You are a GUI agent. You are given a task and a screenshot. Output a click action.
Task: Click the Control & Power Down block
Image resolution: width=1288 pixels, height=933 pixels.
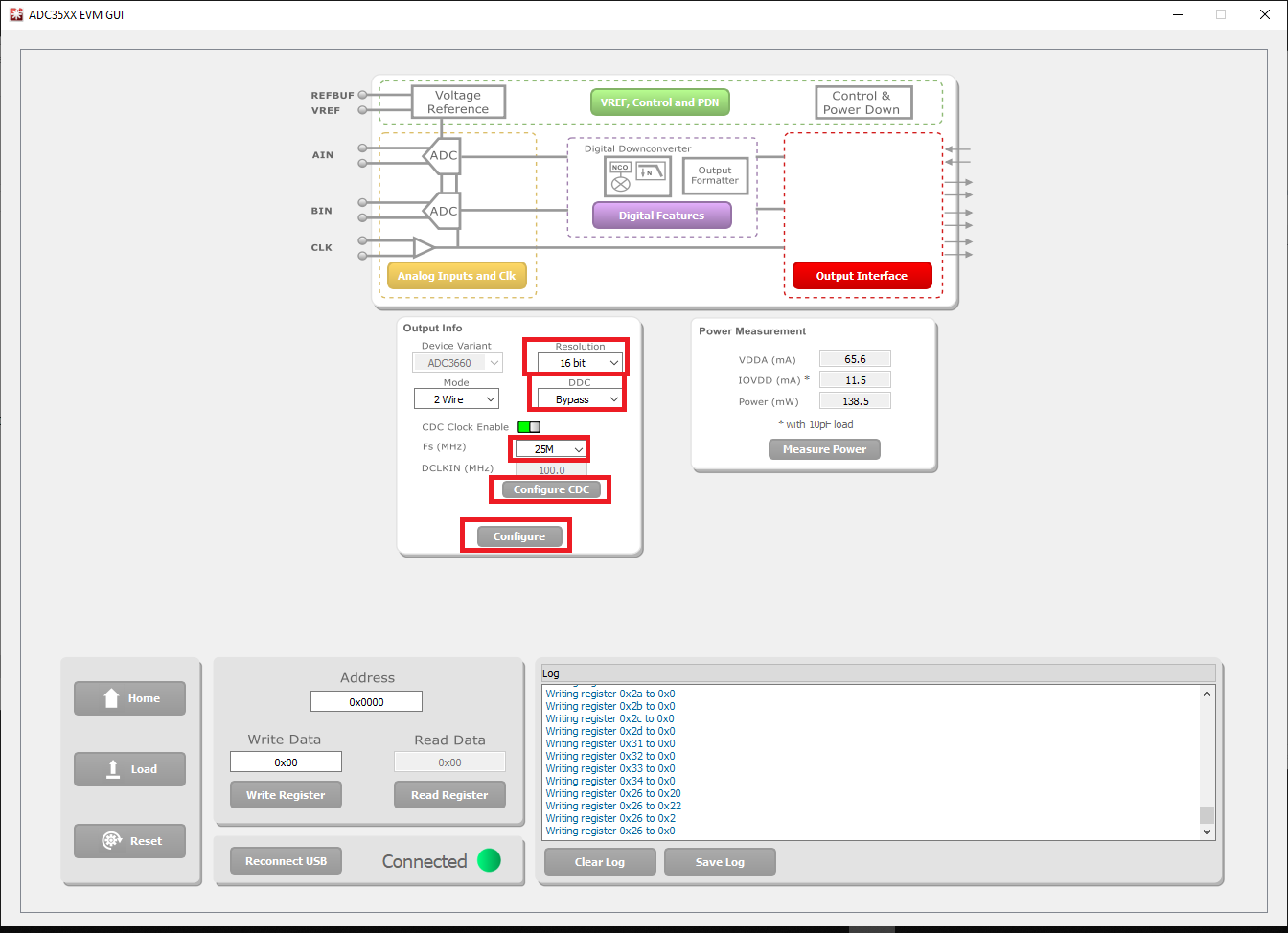coord(862,102)
